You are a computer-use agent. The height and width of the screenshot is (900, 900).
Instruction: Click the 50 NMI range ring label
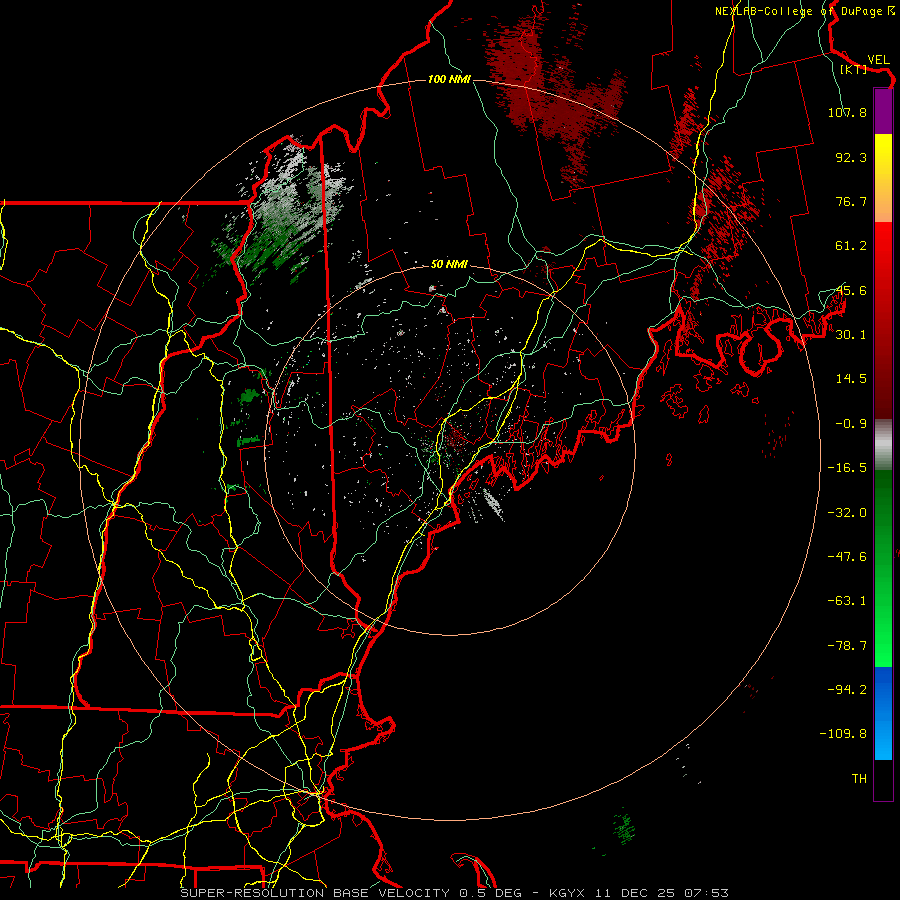[x=449, y=265]
